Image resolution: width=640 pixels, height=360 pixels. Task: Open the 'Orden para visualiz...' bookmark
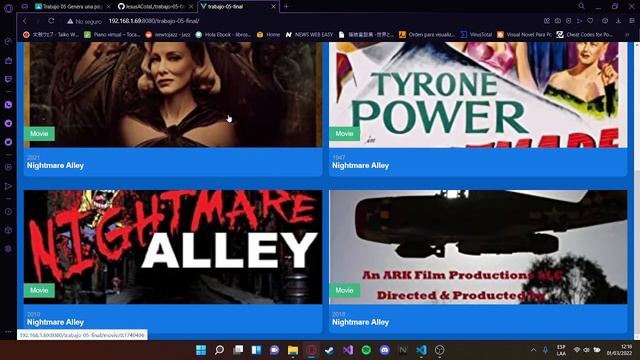pos(427,35)
